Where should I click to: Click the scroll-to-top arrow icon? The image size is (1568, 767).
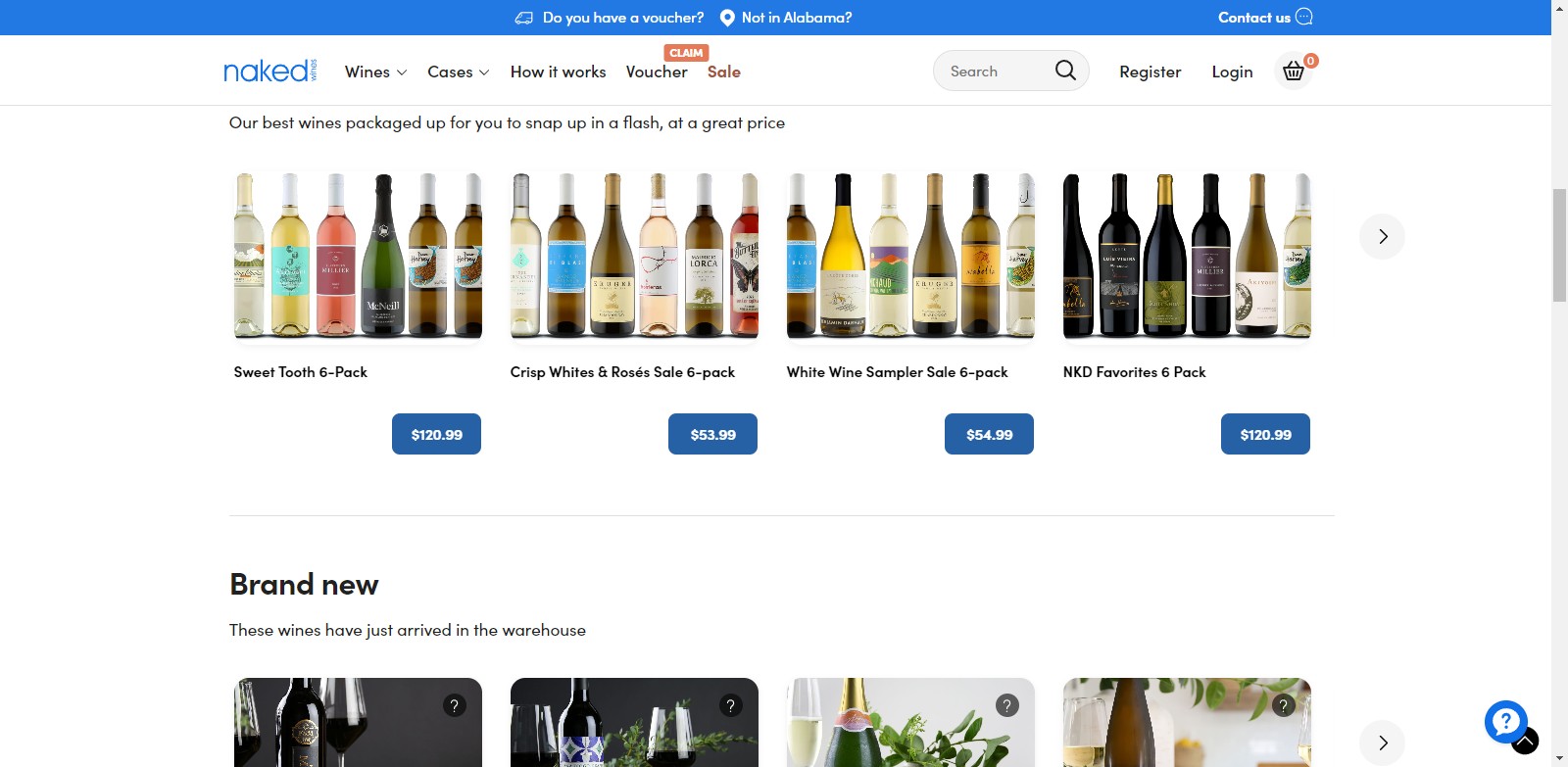pyautogui.click(x=1526, y=743)
